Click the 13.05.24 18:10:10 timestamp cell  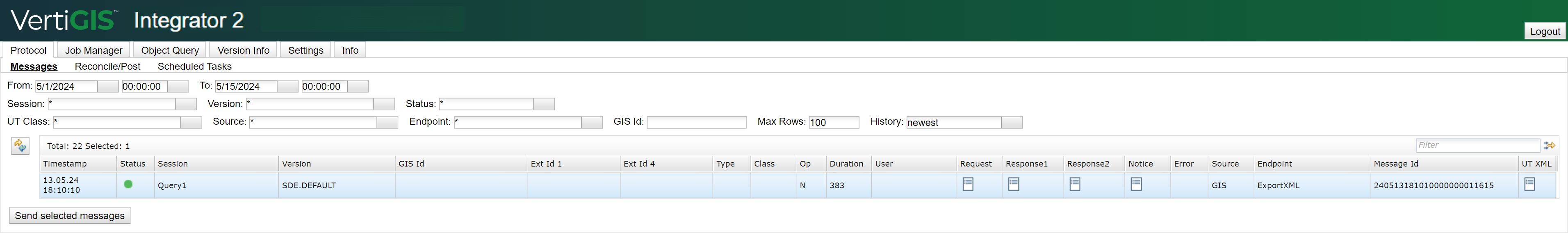click(x=78, y=185)
